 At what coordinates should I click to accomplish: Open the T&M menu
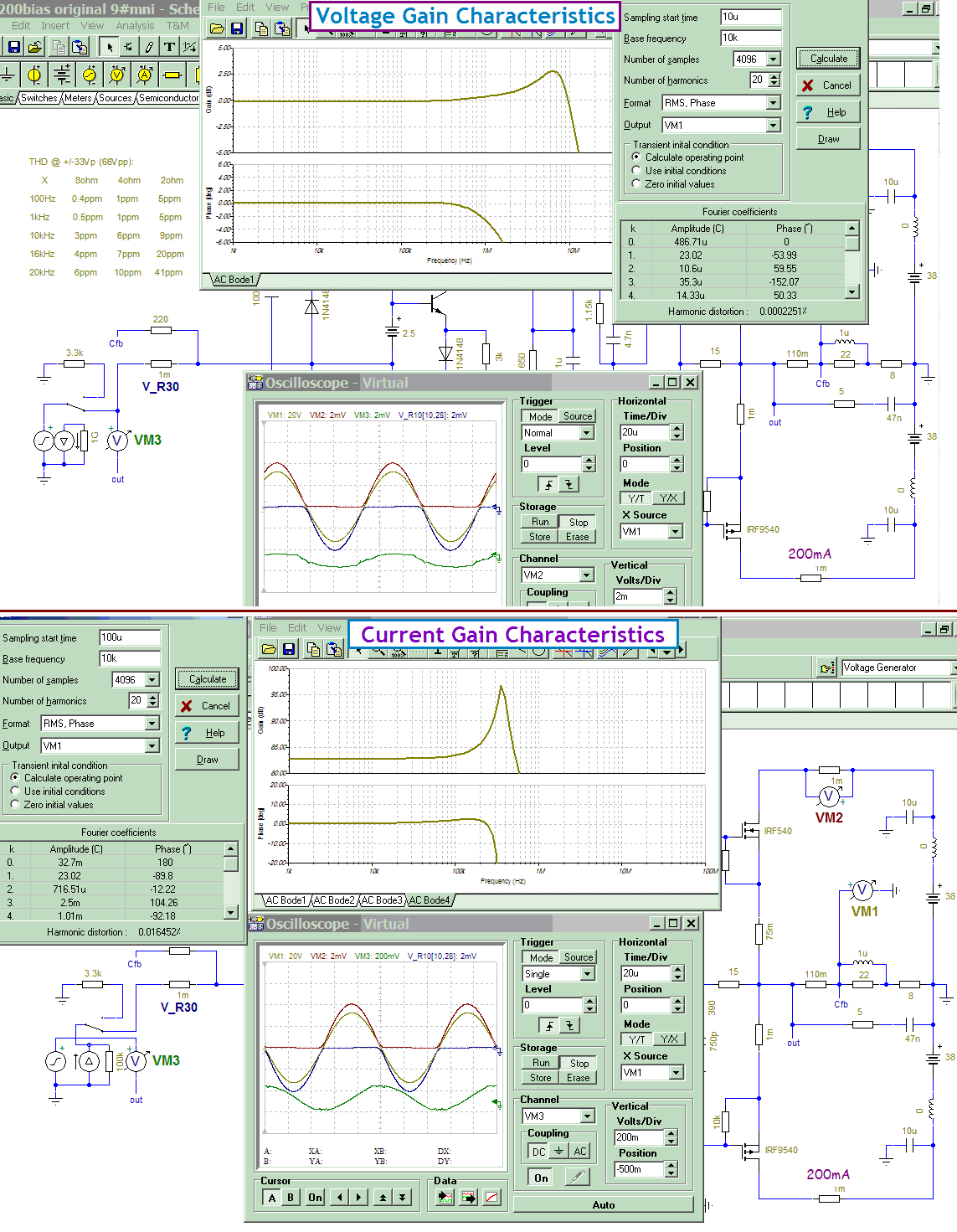tap(178, 26)
